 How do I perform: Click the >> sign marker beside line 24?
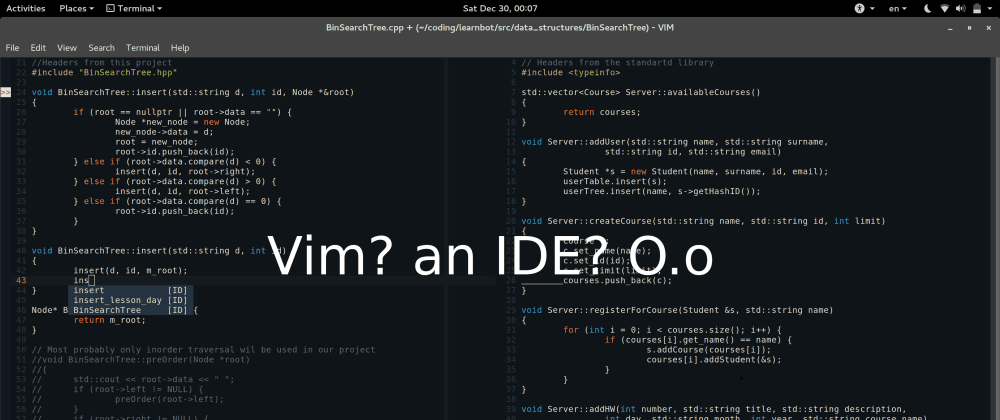click(x=5, y=92)
